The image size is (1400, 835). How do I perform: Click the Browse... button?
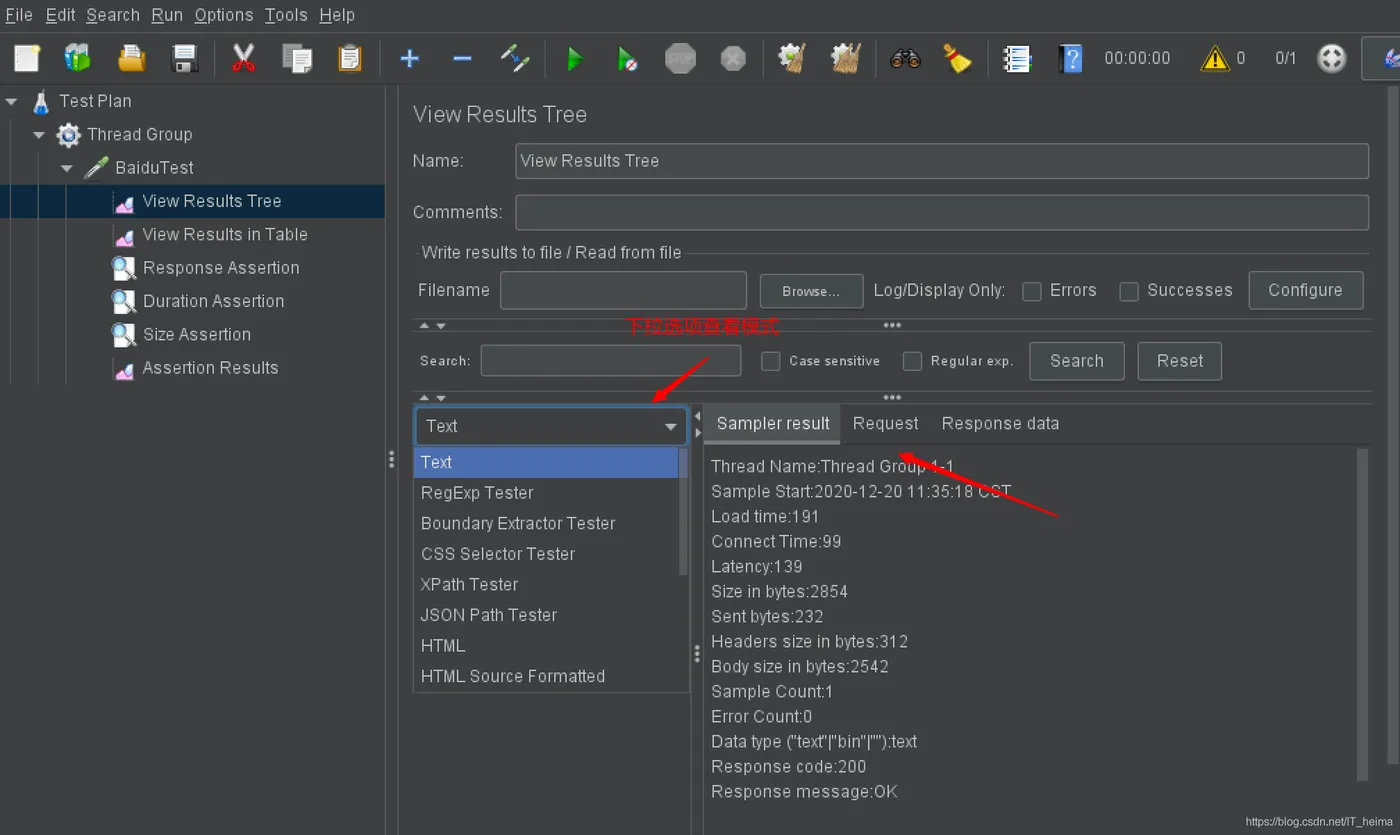coord(811,291)
